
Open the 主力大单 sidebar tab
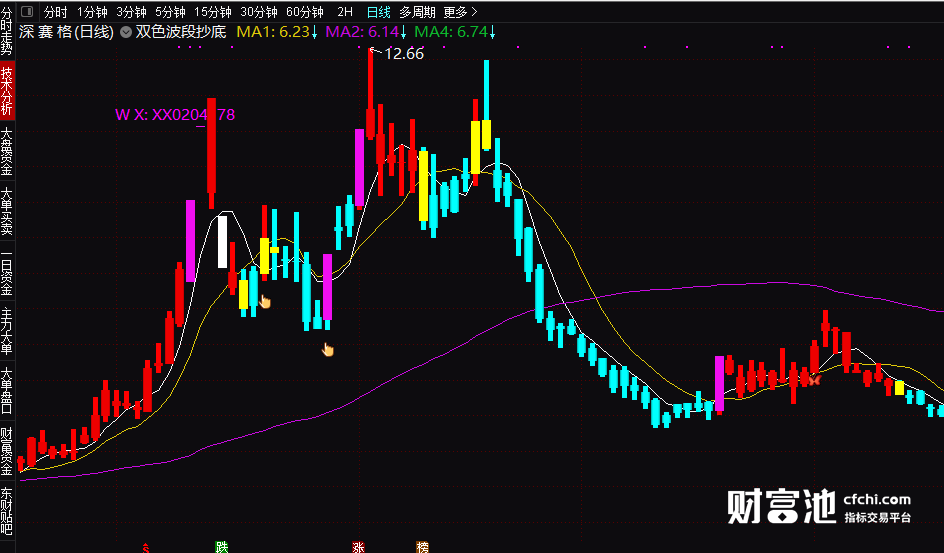[x=7, y=332]
